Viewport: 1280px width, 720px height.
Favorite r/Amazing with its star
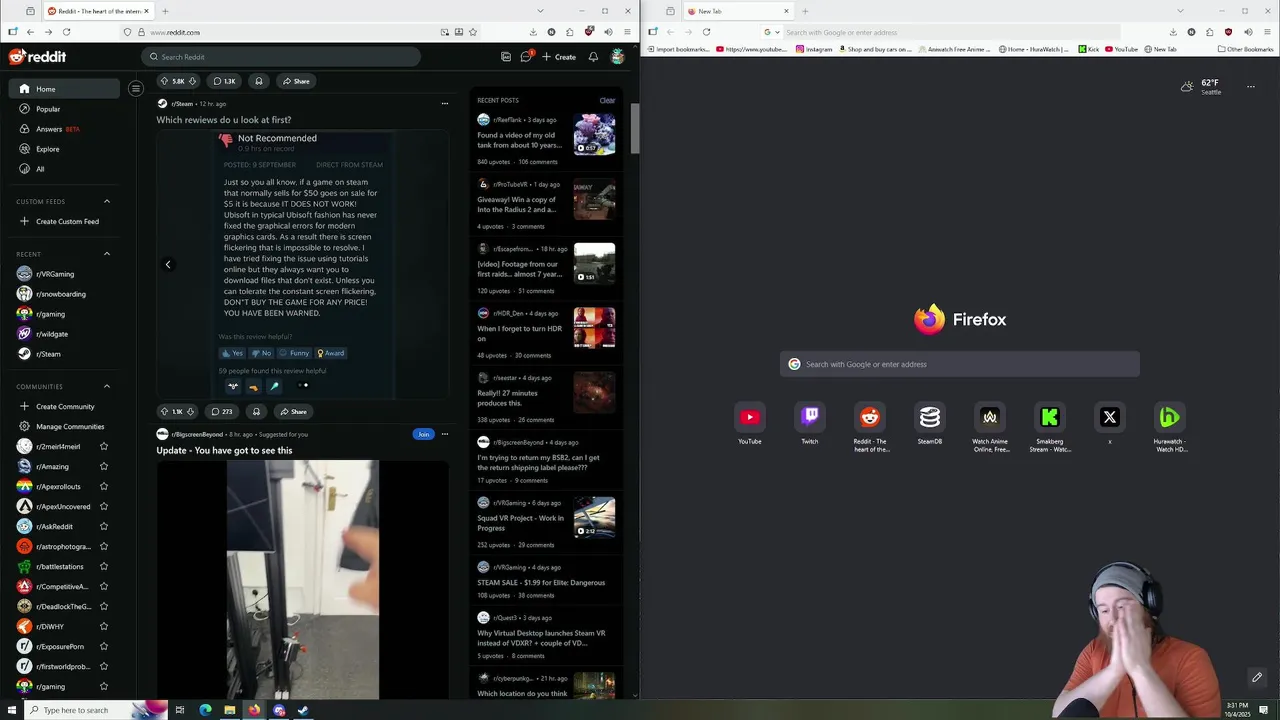(x=104, y=466)
